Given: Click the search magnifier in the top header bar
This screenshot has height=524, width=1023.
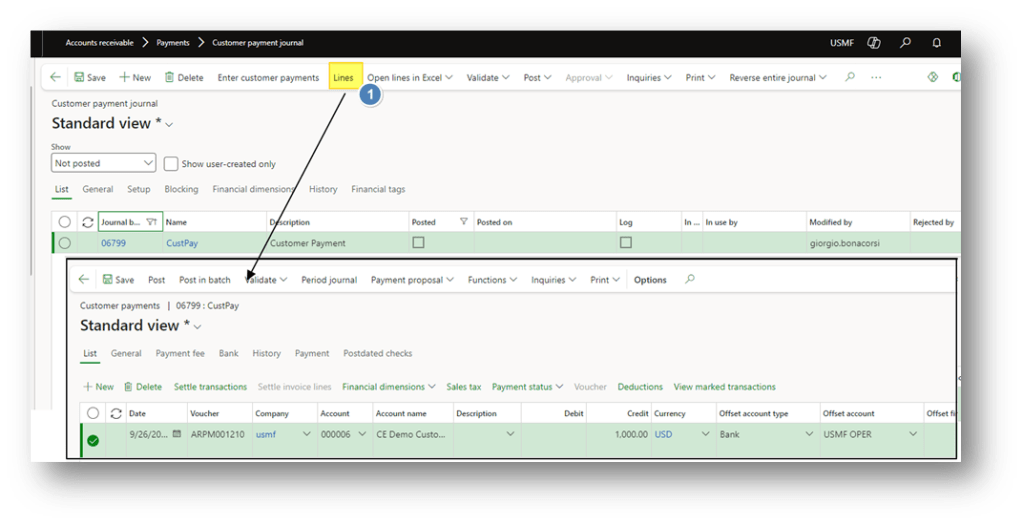Looking at the screenshot, I should point(905,43).
